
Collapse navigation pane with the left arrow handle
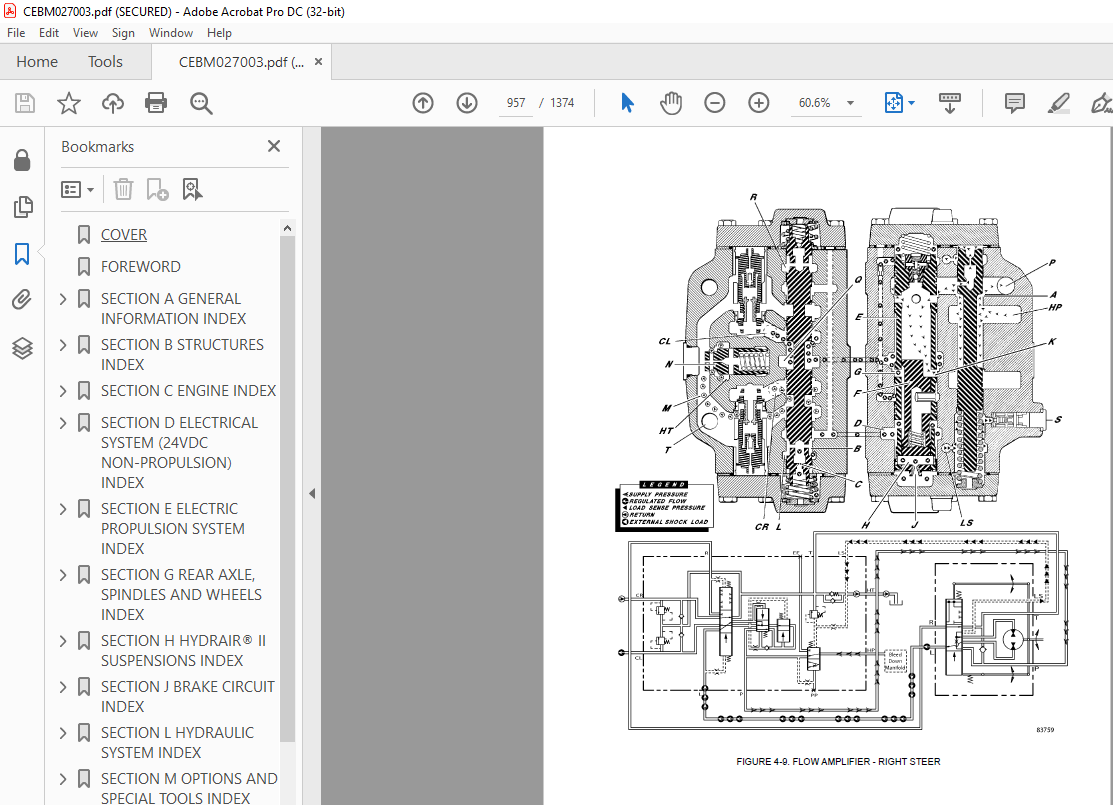point(312,493)
